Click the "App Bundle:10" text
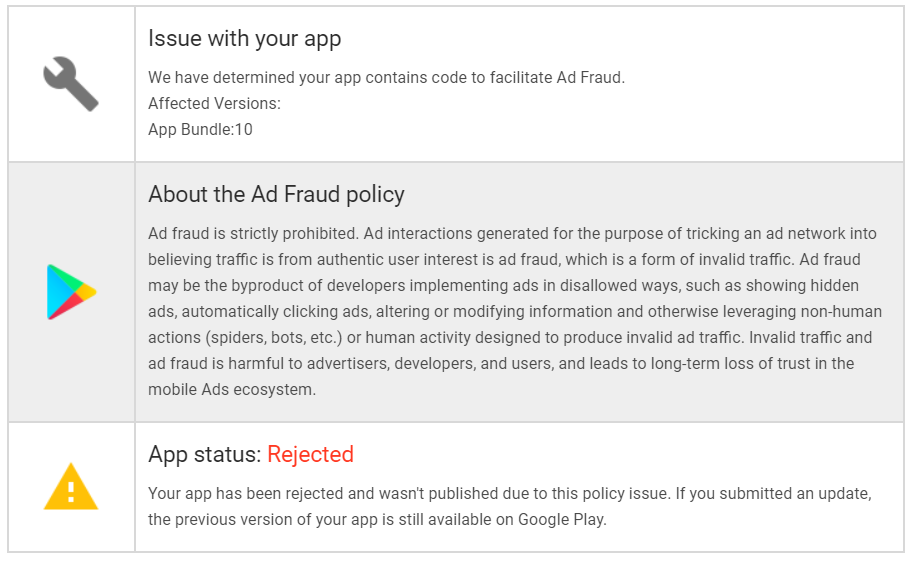This screenshot has height=564, width=911. click(200, 129)
